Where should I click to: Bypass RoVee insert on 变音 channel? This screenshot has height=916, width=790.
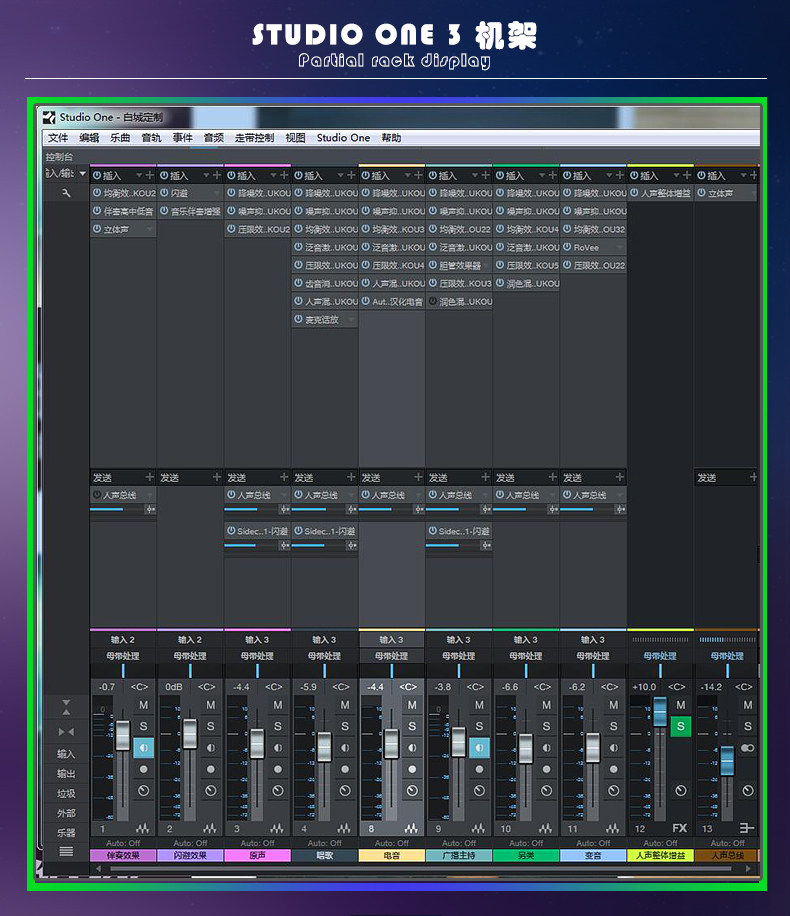567,247
